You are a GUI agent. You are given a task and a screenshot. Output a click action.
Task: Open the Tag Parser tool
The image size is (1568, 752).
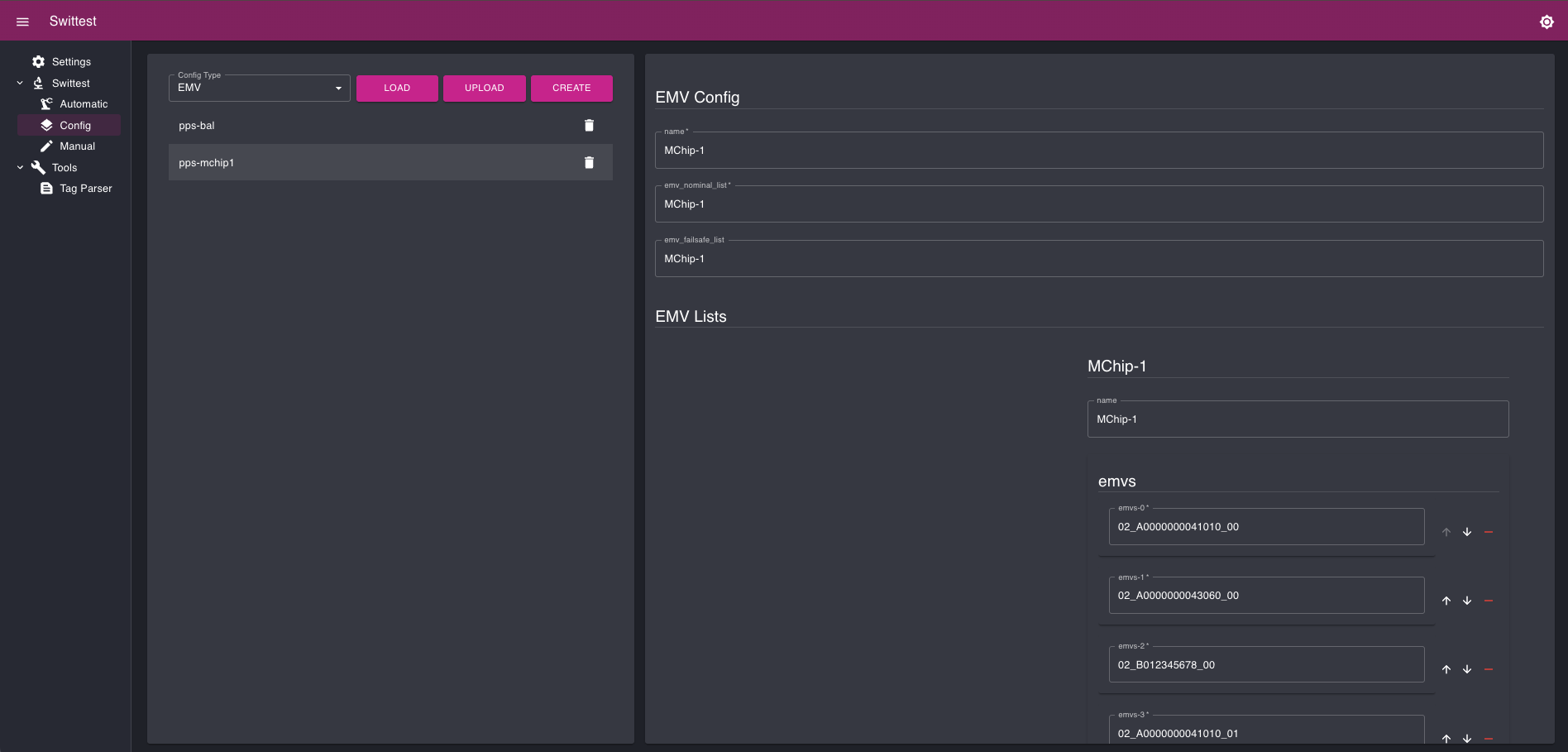86,189
